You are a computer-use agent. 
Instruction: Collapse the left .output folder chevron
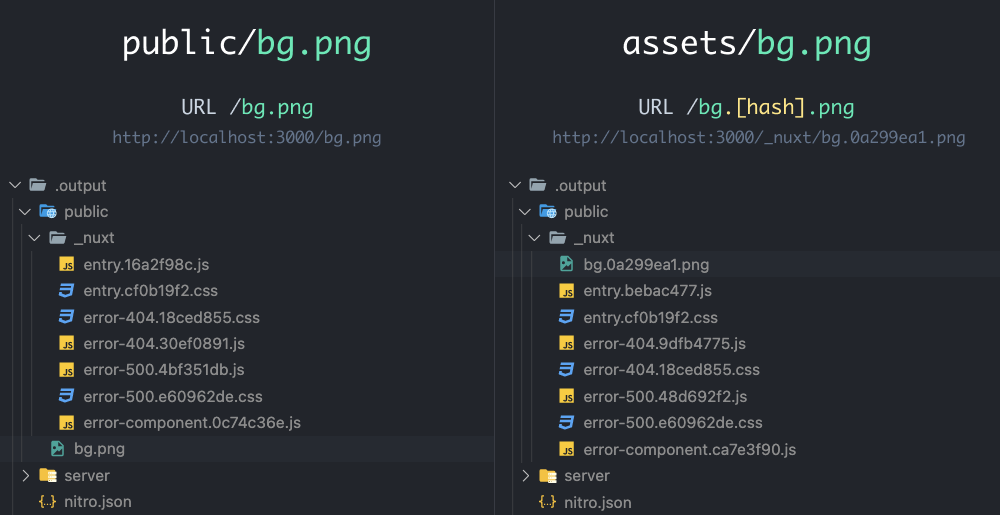click(14, 185)
